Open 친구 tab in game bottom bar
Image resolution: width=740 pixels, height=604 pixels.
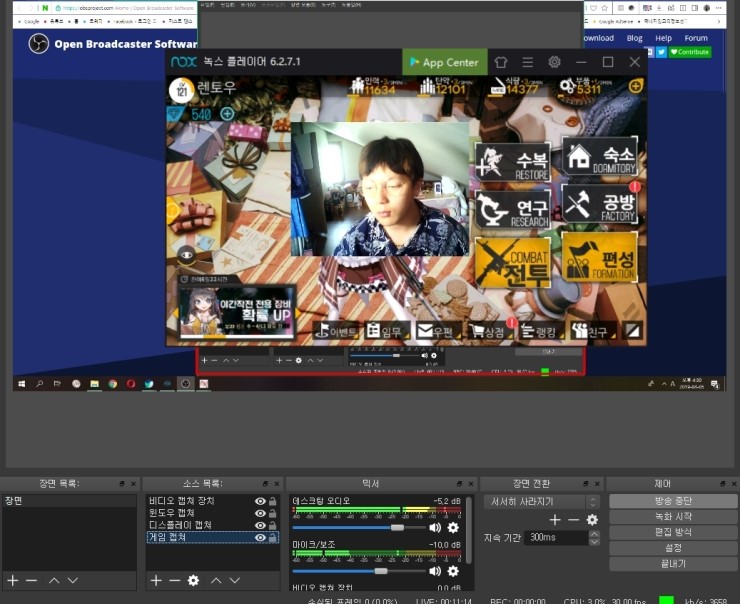click(593, 331)
